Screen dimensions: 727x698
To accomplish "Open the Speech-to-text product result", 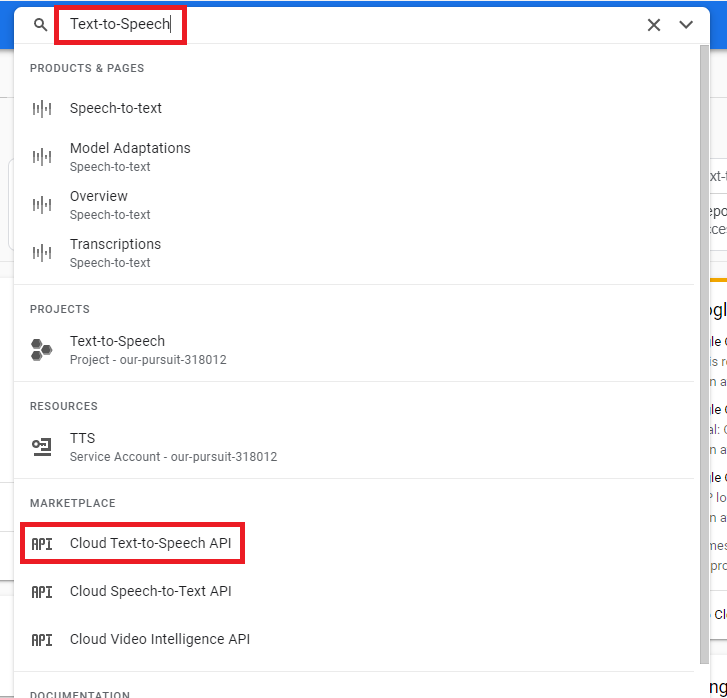I will [x=116, y=108].
